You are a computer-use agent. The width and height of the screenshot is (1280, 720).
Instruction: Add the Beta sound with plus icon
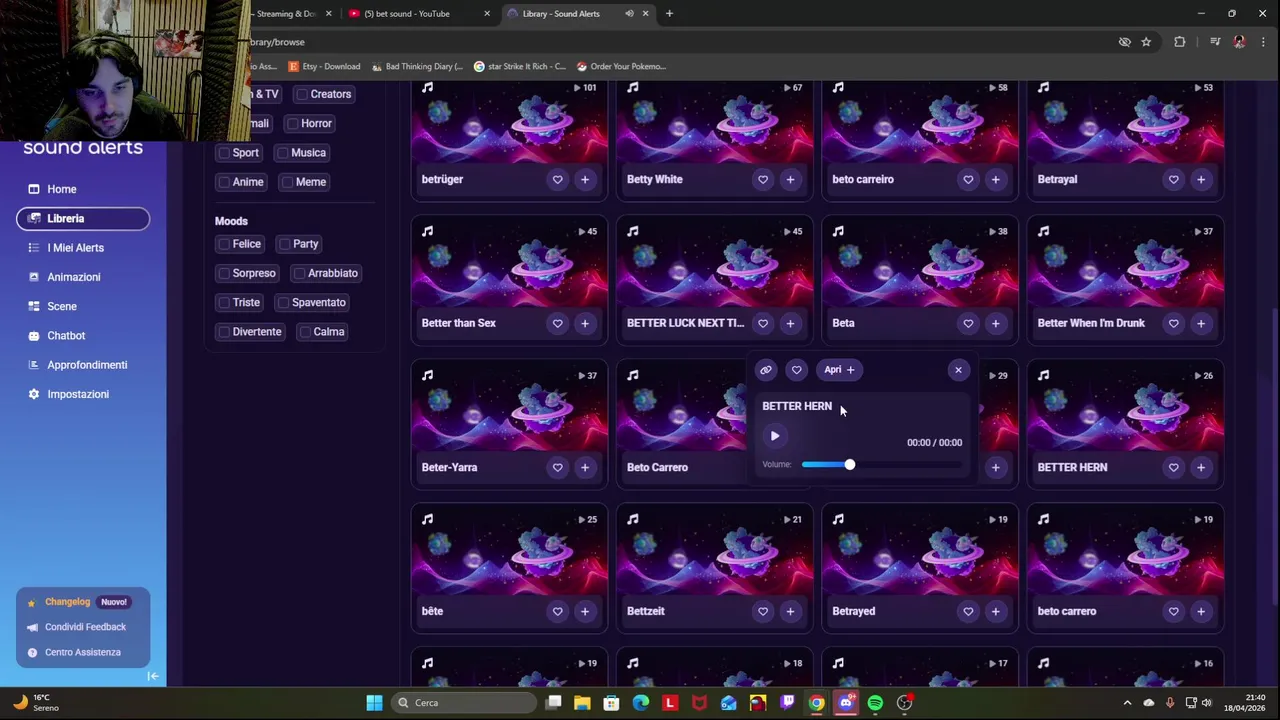click(995, 323)
